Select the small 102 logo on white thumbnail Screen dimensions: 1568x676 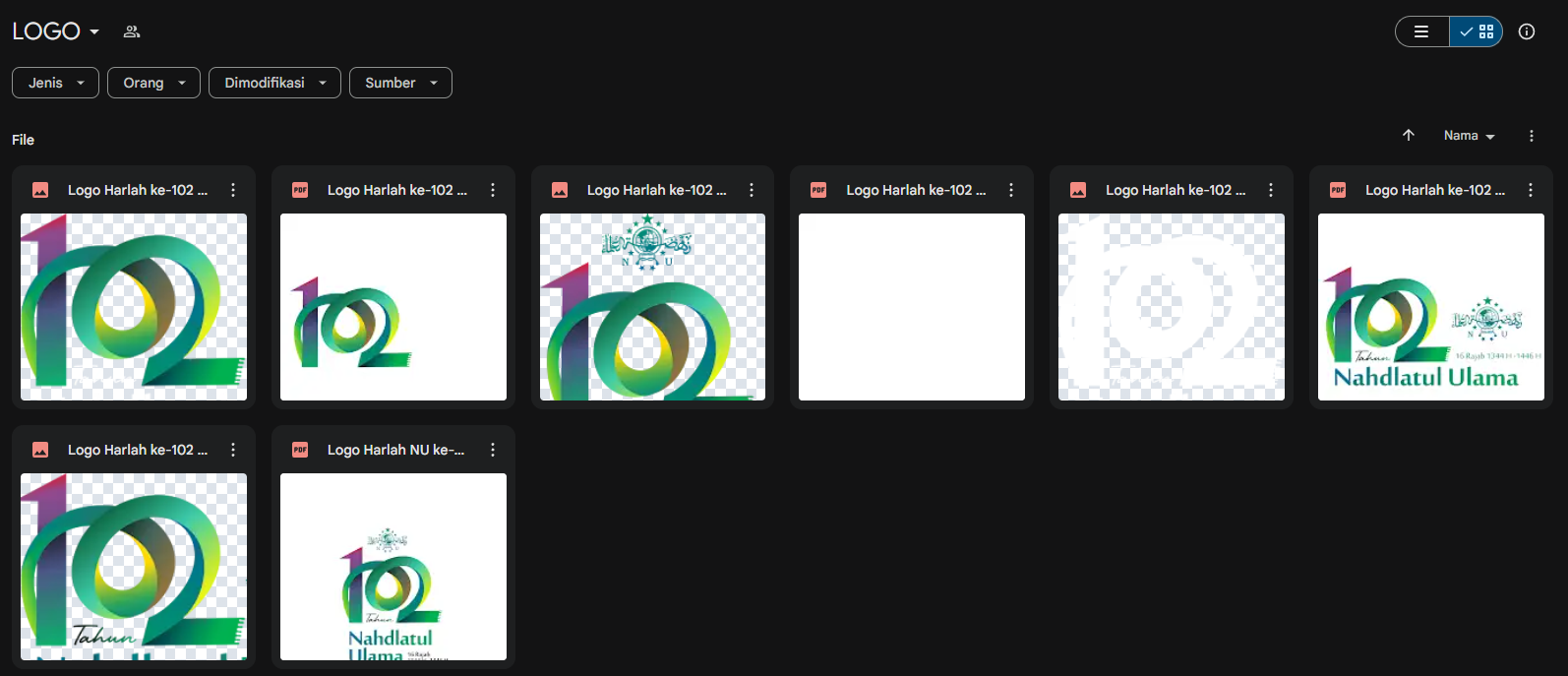pos(393,307)
